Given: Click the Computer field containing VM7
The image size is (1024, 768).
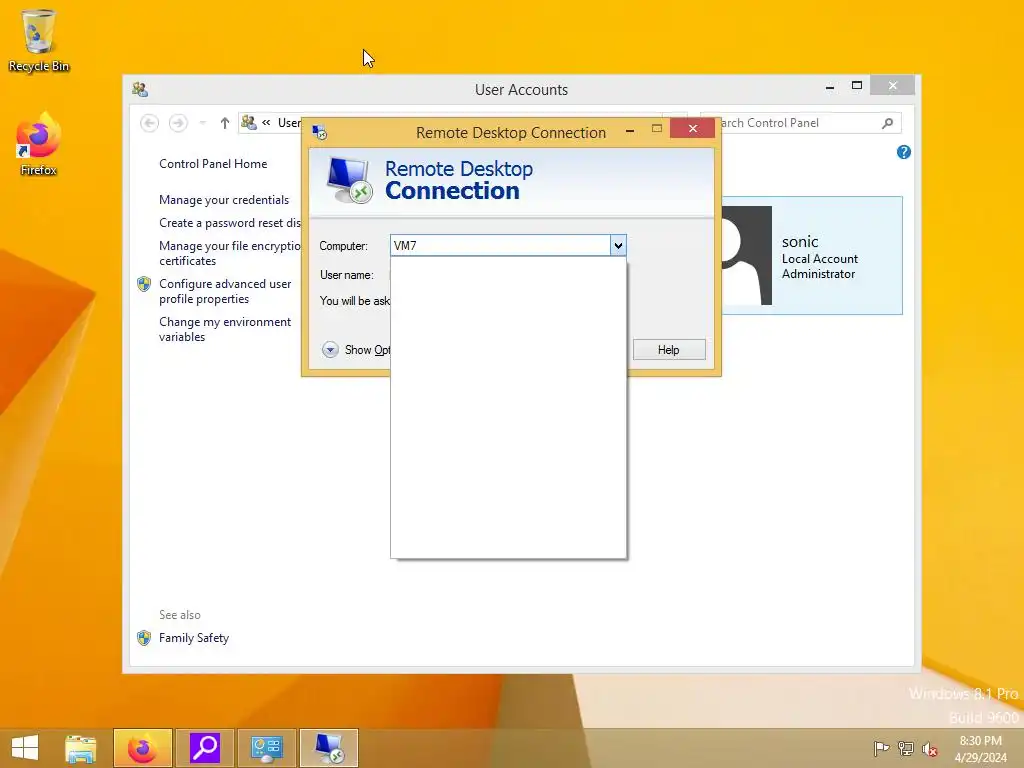Looking at the screenshot, I should 500,246.
